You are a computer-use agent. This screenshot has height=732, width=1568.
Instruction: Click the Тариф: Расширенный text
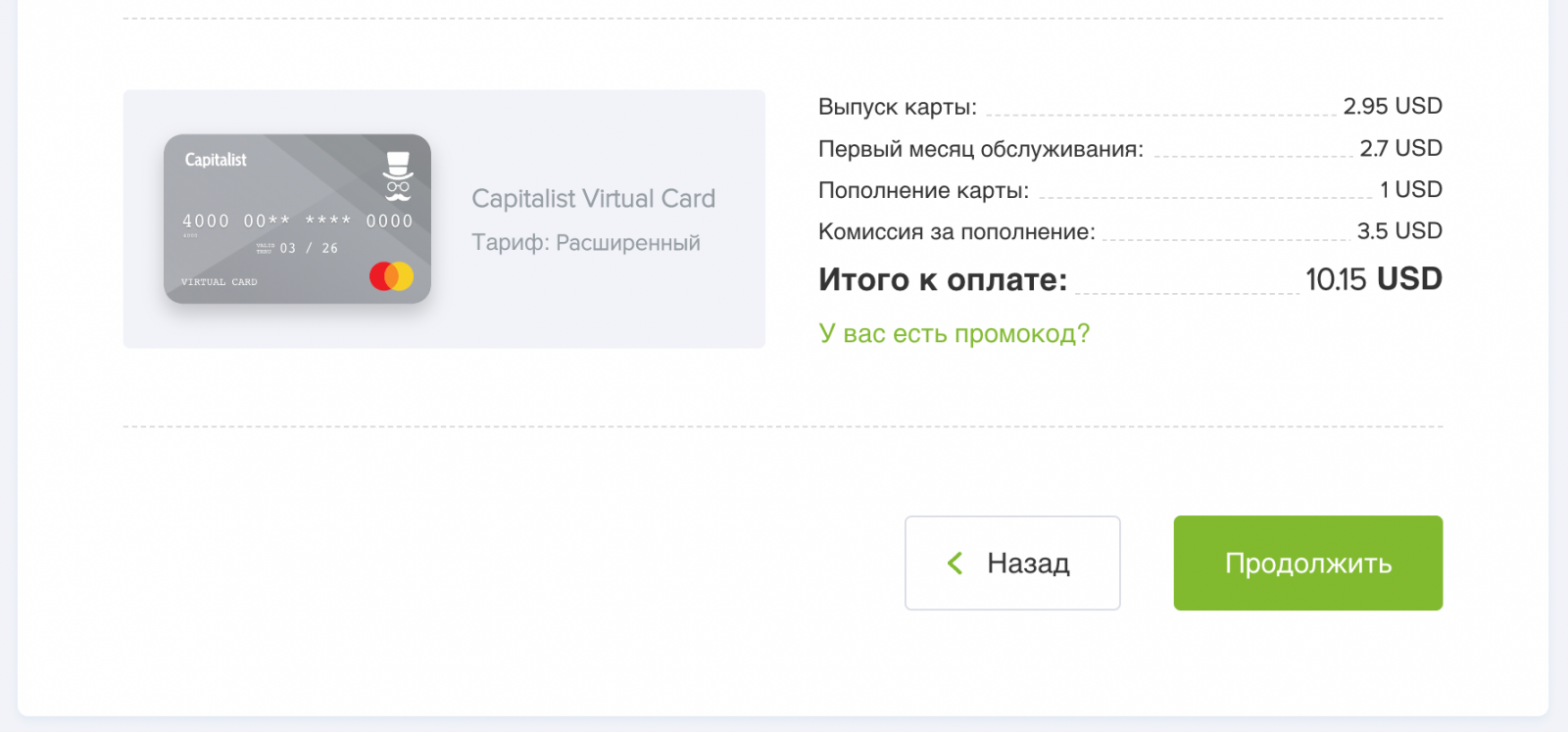(x=585, y=243)
